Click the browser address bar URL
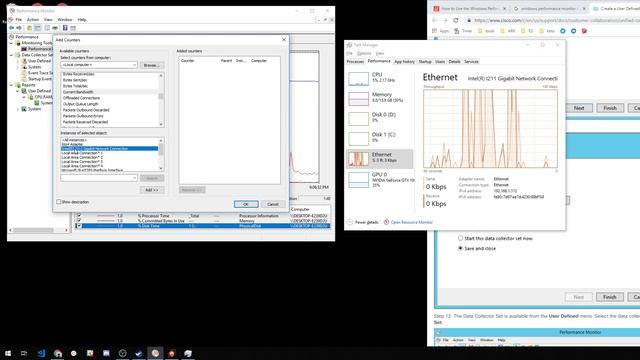 (555, 20)
